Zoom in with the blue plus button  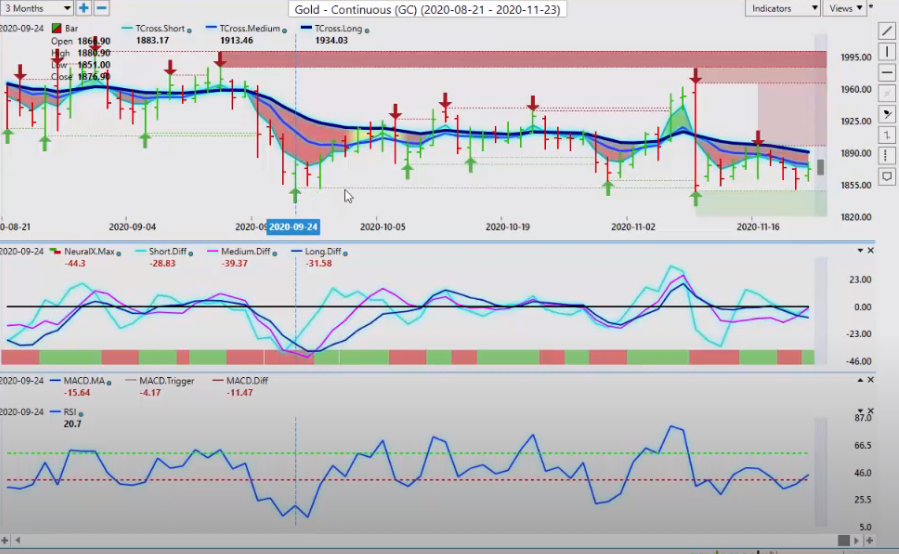pos(84,8)
